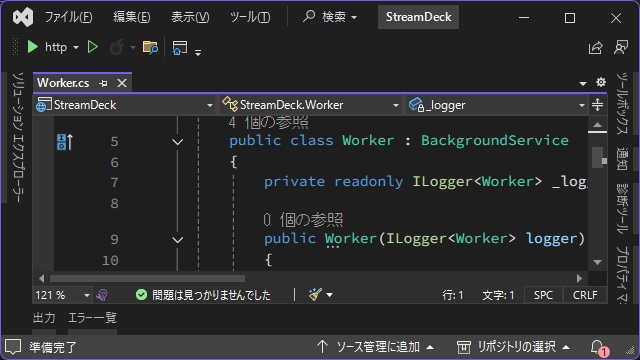640x360 pixels.
Task: Click Start Without Debugging outline play icon
Action: pos(93,47)
